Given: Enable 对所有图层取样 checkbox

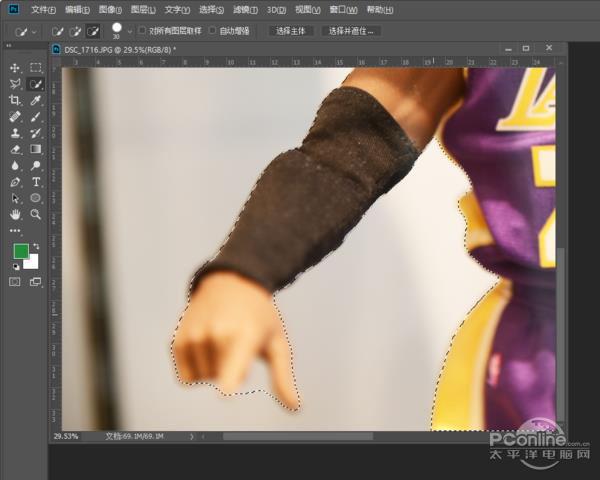Looking at the screenshot, I should click(x=142, y=31).
